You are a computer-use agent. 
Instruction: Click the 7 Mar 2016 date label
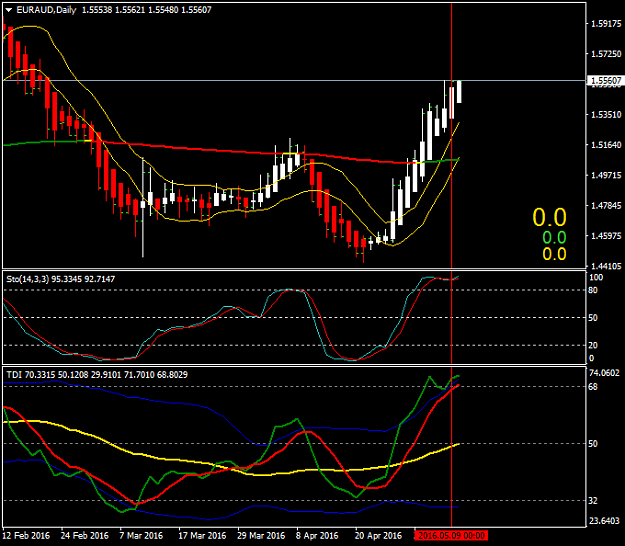pyautogui.click(x=141, y=536)
